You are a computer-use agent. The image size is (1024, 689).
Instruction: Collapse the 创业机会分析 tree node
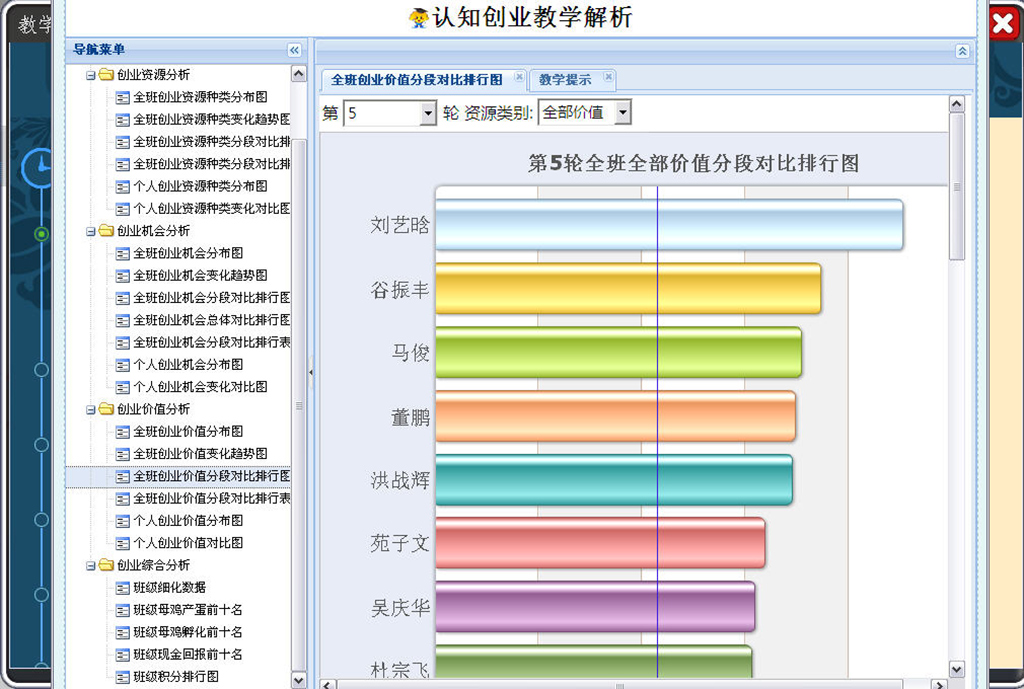point(91,231)
